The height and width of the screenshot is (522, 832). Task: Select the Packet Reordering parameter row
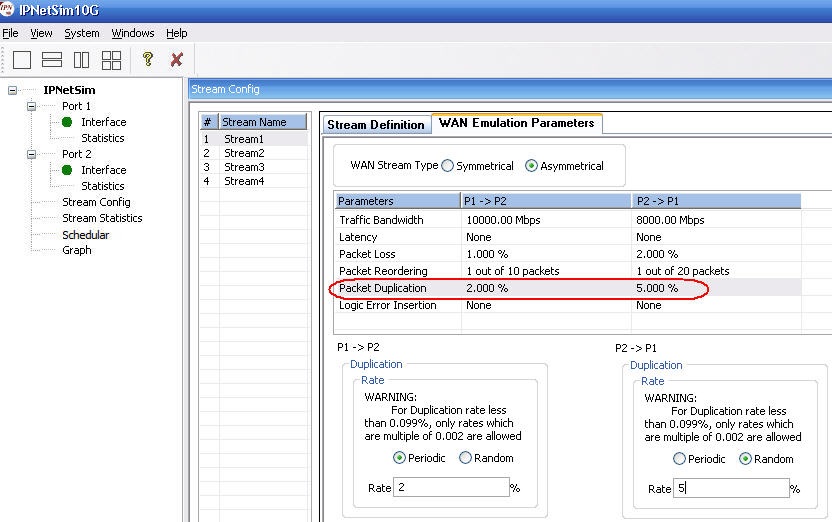[568, 271]
